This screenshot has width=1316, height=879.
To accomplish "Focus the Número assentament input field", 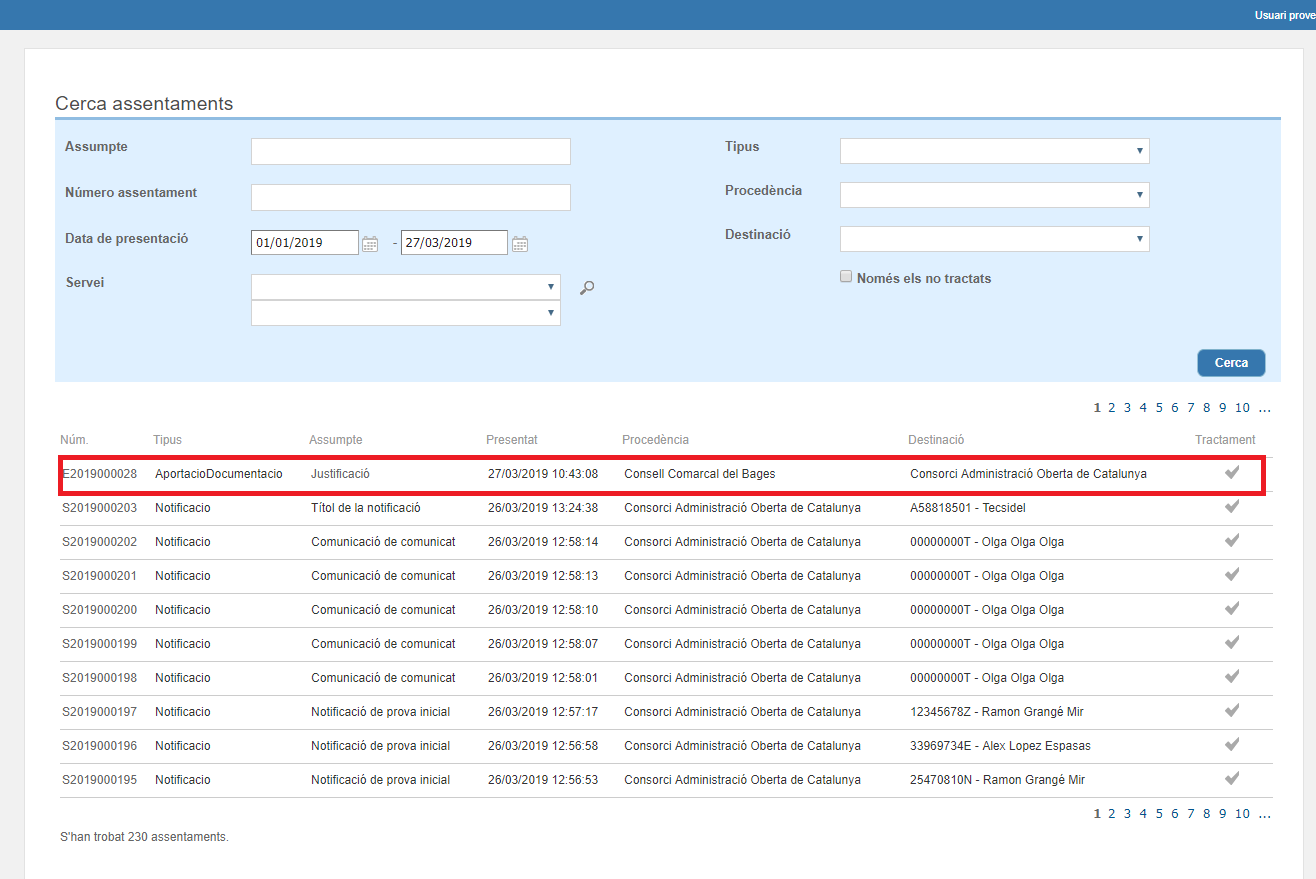I will [410, 197].
